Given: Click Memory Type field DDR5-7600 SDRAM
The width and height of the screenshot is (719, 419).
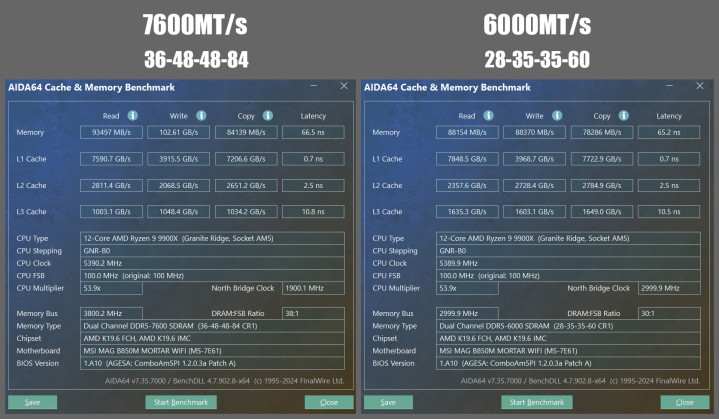Looking at the screenshot, I should pos(212,325).
